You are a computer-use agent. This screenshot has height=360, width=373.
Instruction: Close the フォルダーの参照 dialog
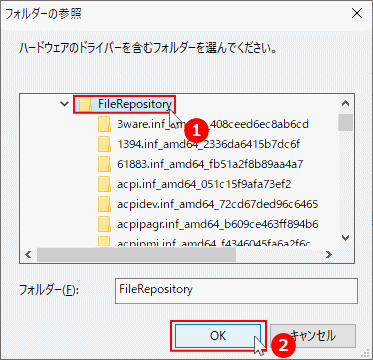coord(357,14)
